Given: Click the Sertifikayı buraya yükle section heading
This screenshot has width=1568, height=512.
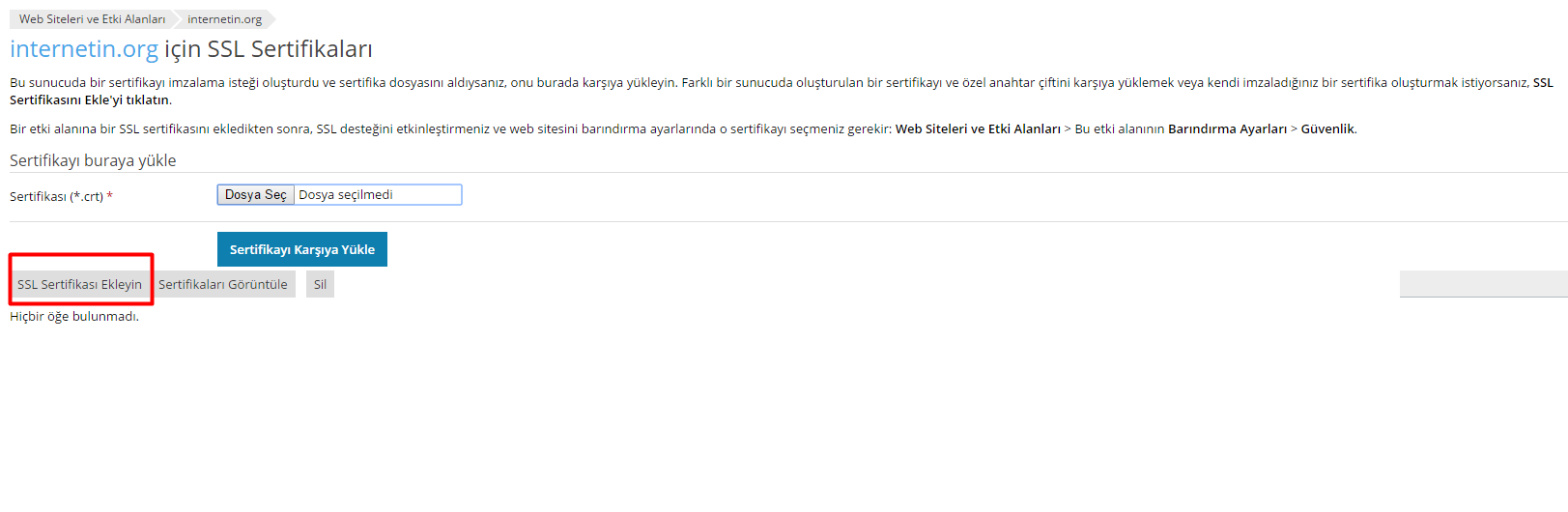Looking at the screenshot, I should click(x=93, y=160).
